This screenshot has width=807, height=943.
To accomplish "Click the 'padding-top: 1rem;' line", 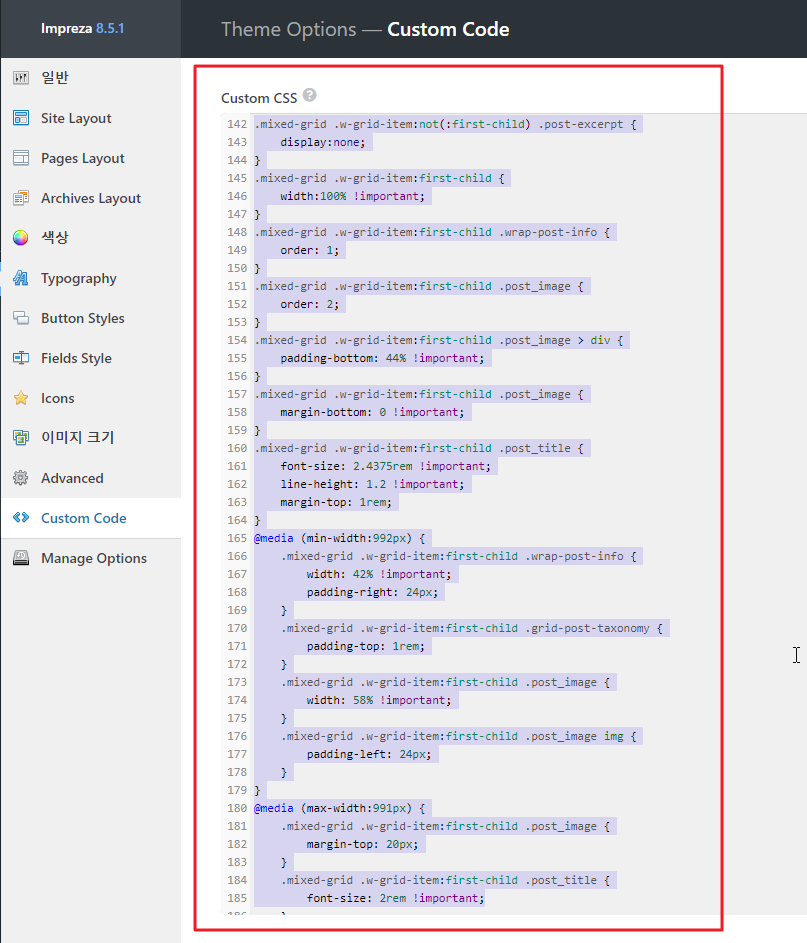I will 366,646.
